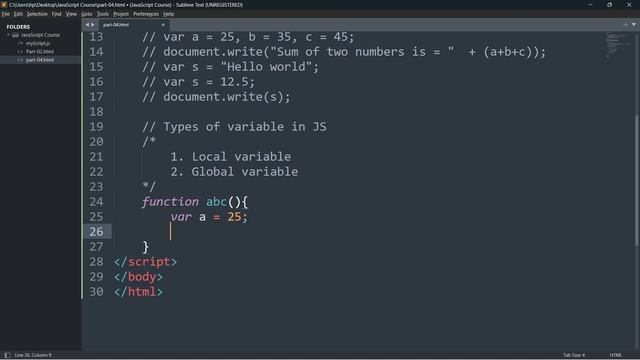Screen dimensions: 640x360
Task: Collapse the JavaScript Course folder arrow
Action: pyautogui.click(x=8, y=35)
